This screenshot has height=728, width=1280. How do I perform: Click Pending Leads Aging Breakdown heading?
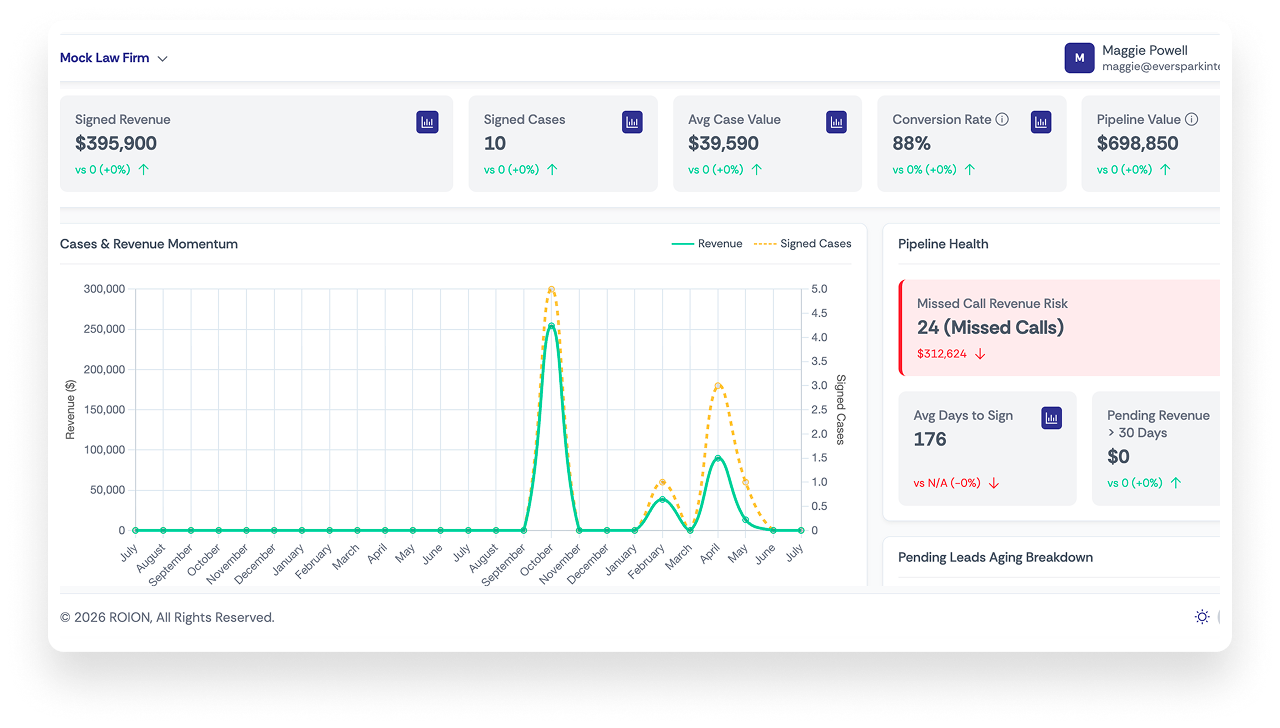coord(995,557)
